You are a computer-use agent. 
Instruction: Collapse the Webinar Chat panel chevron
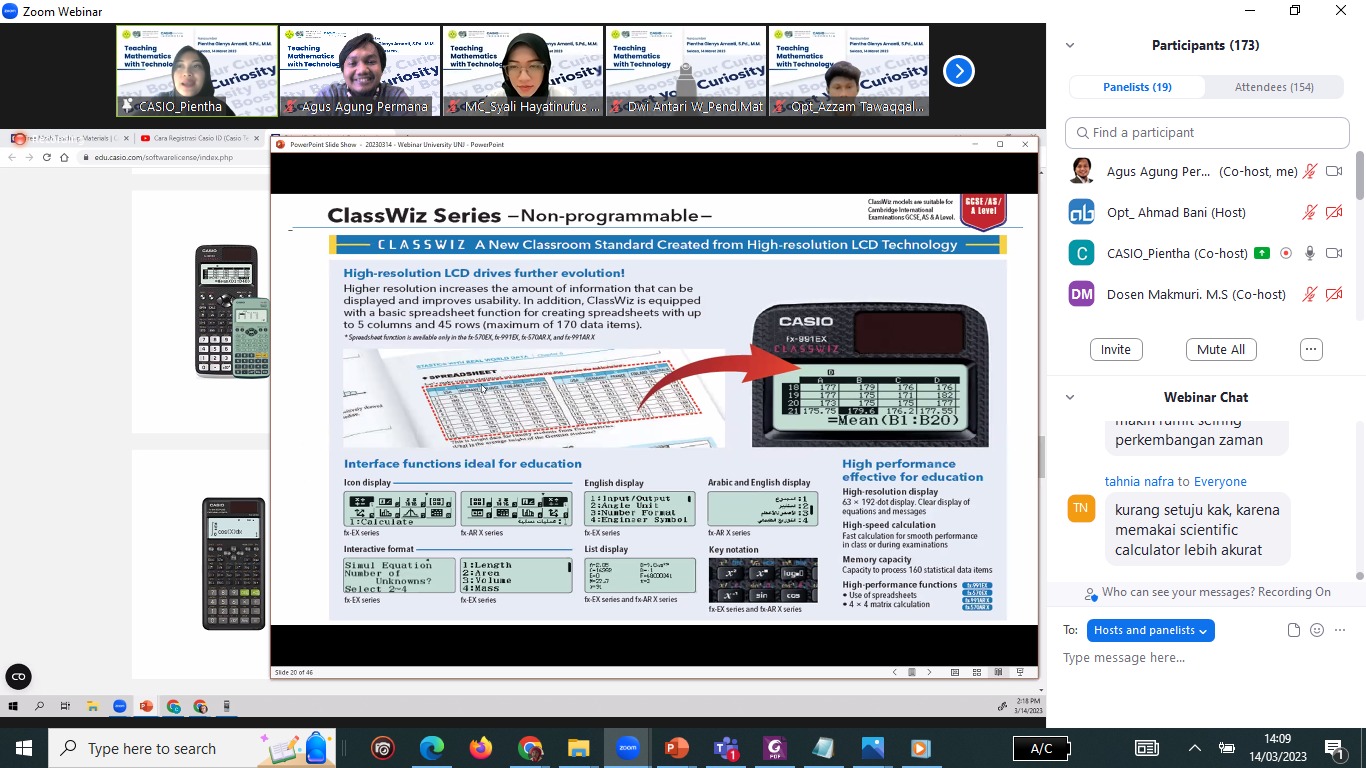click(1070, 397)
